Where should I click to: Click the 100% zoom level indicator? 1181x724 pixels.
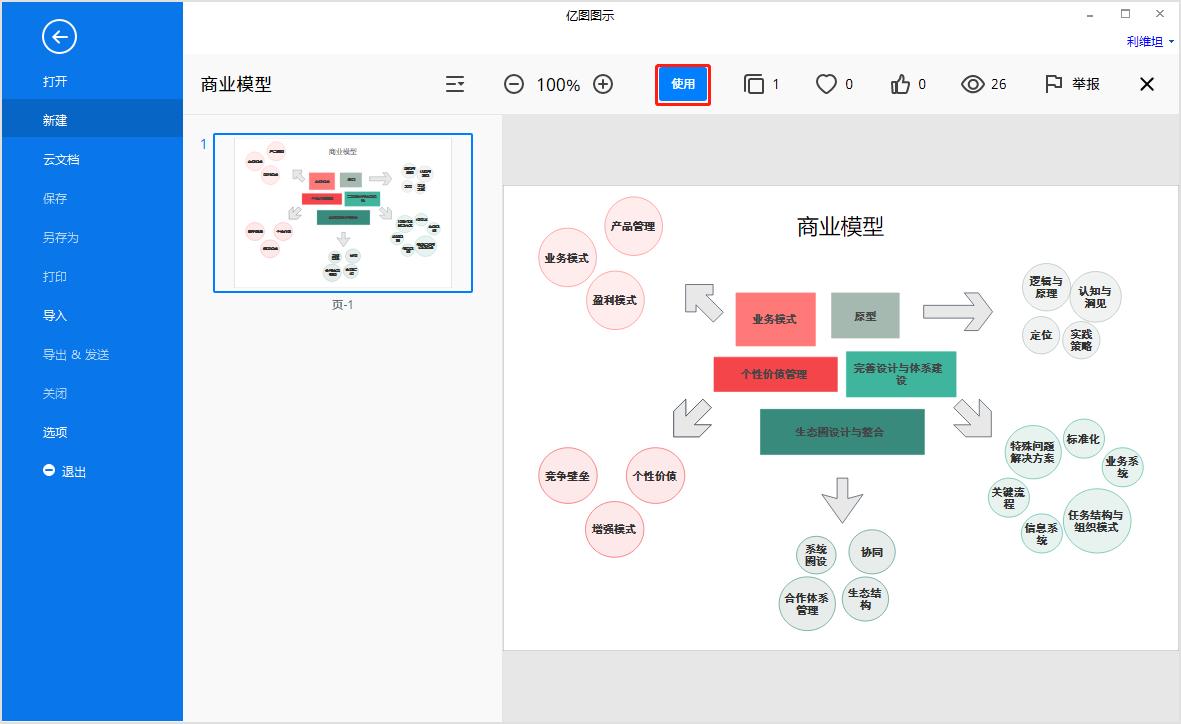pyautogui.click(x=558, y=84)
